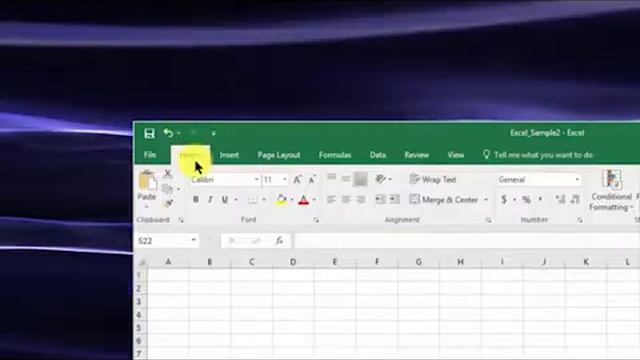Image resolution: width=640 pixels, height=360 pixels.
Task: Click Decrease Indent icon
Action: 380,200
